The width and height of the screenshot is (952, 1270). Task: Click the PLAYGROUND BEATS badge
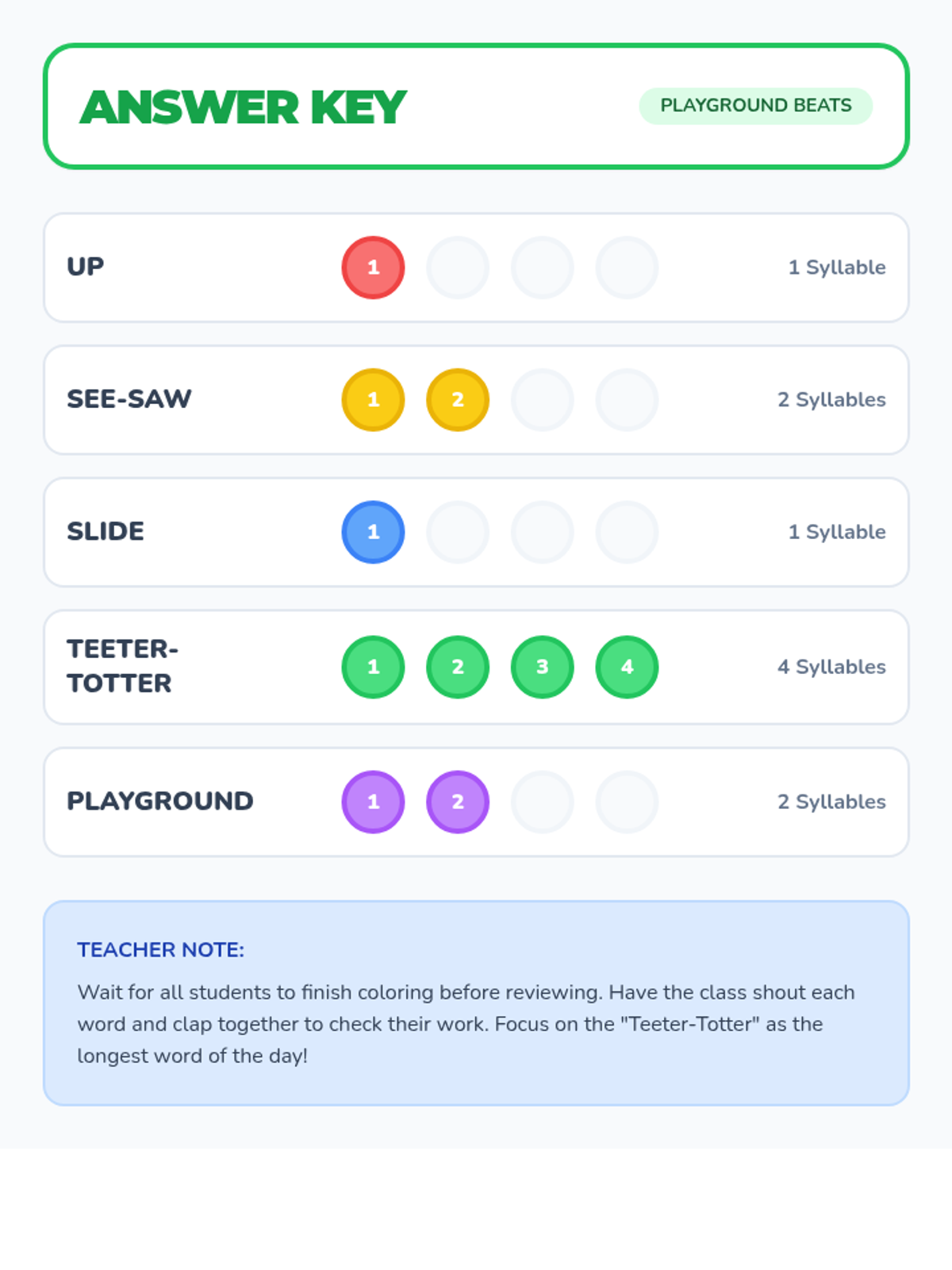coord(756,106)
